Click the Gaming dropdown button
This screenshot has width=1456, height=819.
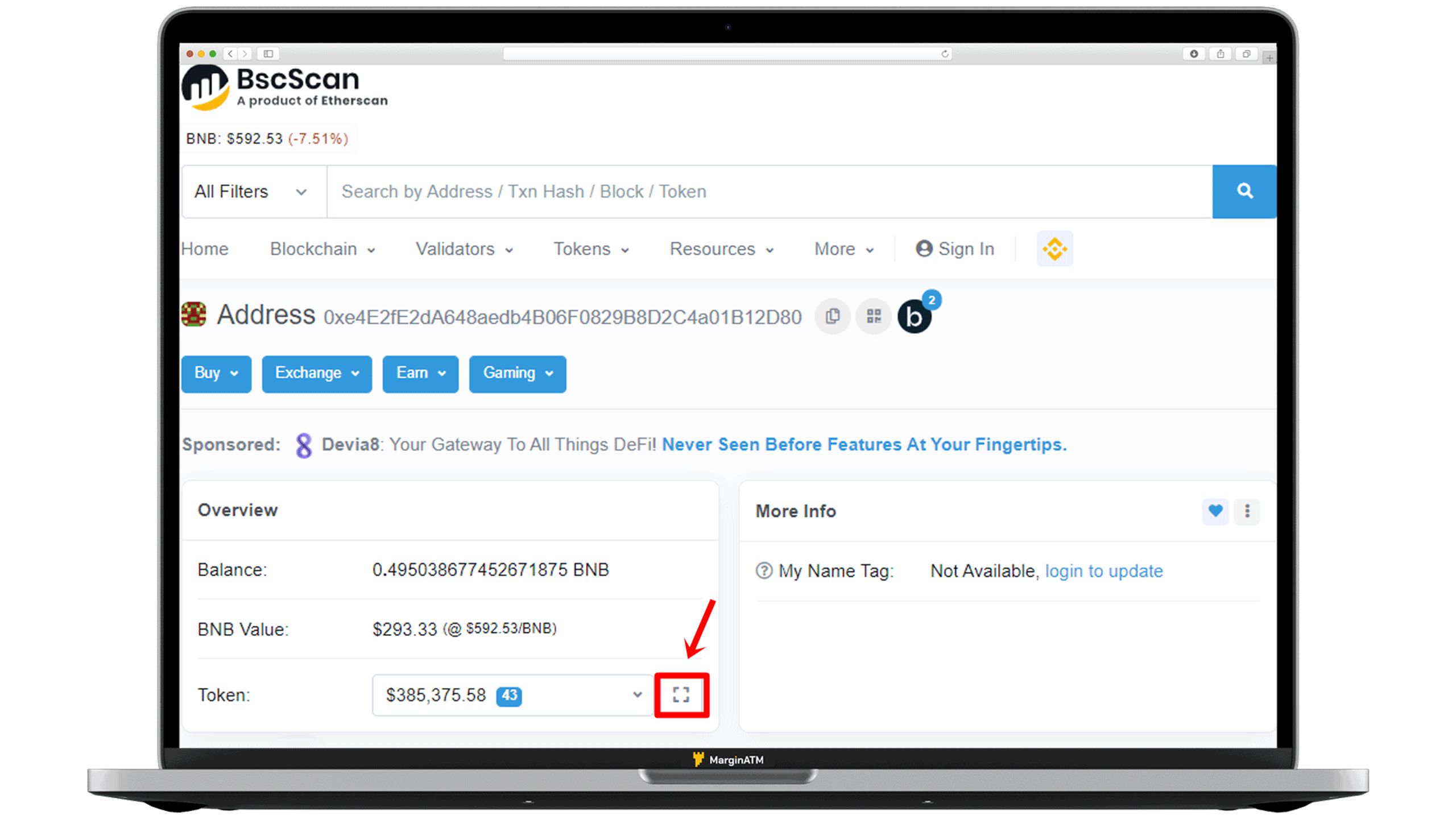pos(517,373)
